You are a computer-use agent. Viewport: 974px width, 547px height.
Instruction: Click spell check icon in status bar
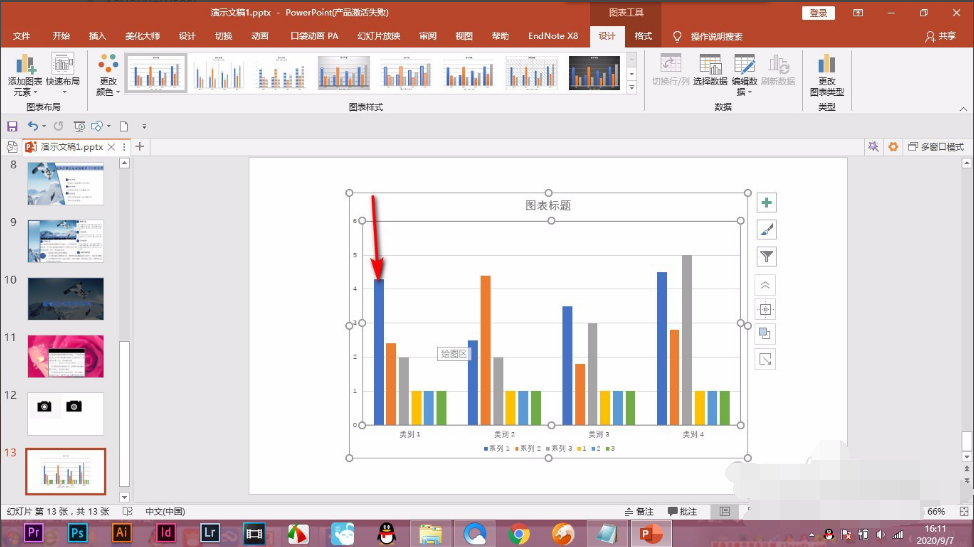128,512
